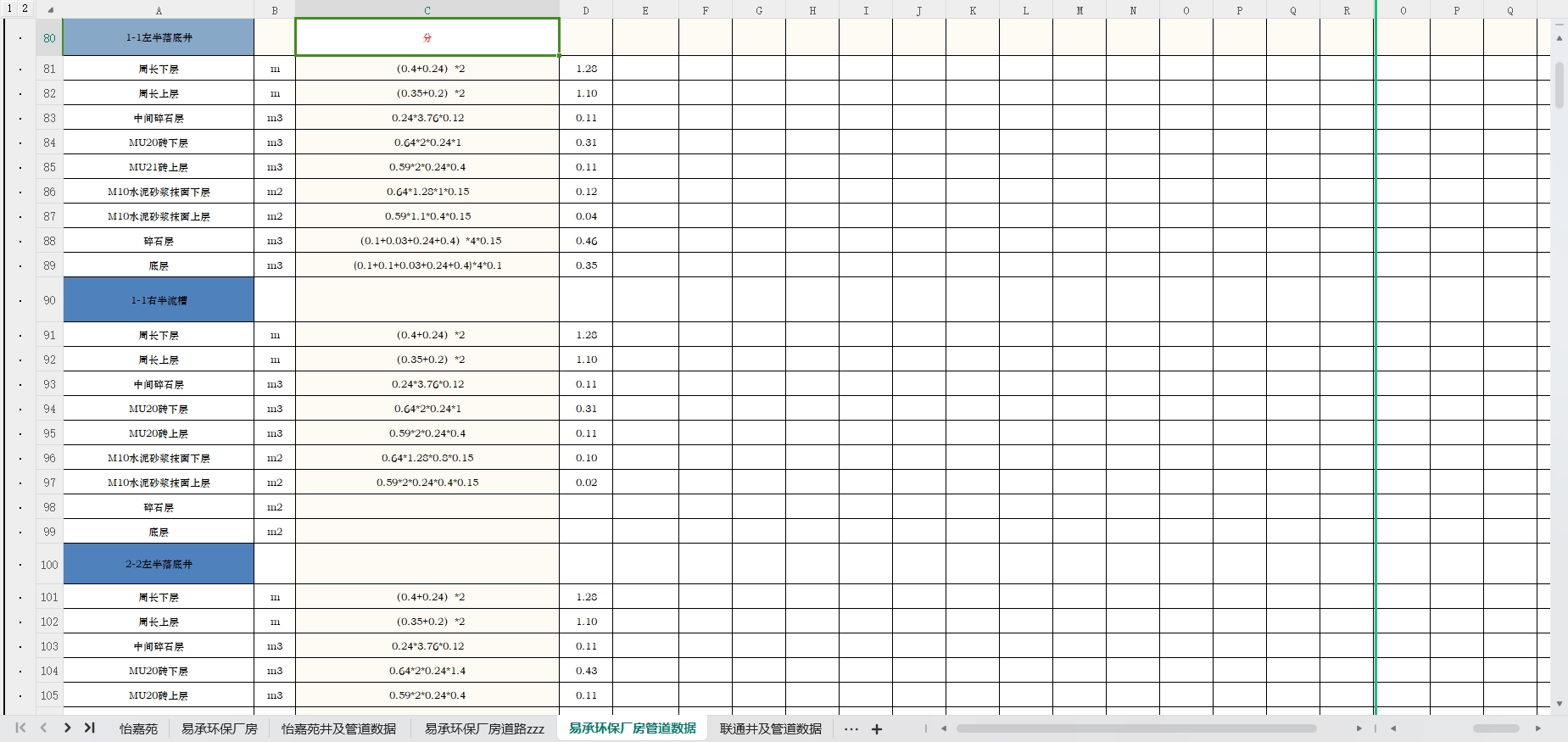Screen dimensions: 1568x742
Task: Add a new sheet with plus
Action: pyautogui.click(x=877, y=729)
